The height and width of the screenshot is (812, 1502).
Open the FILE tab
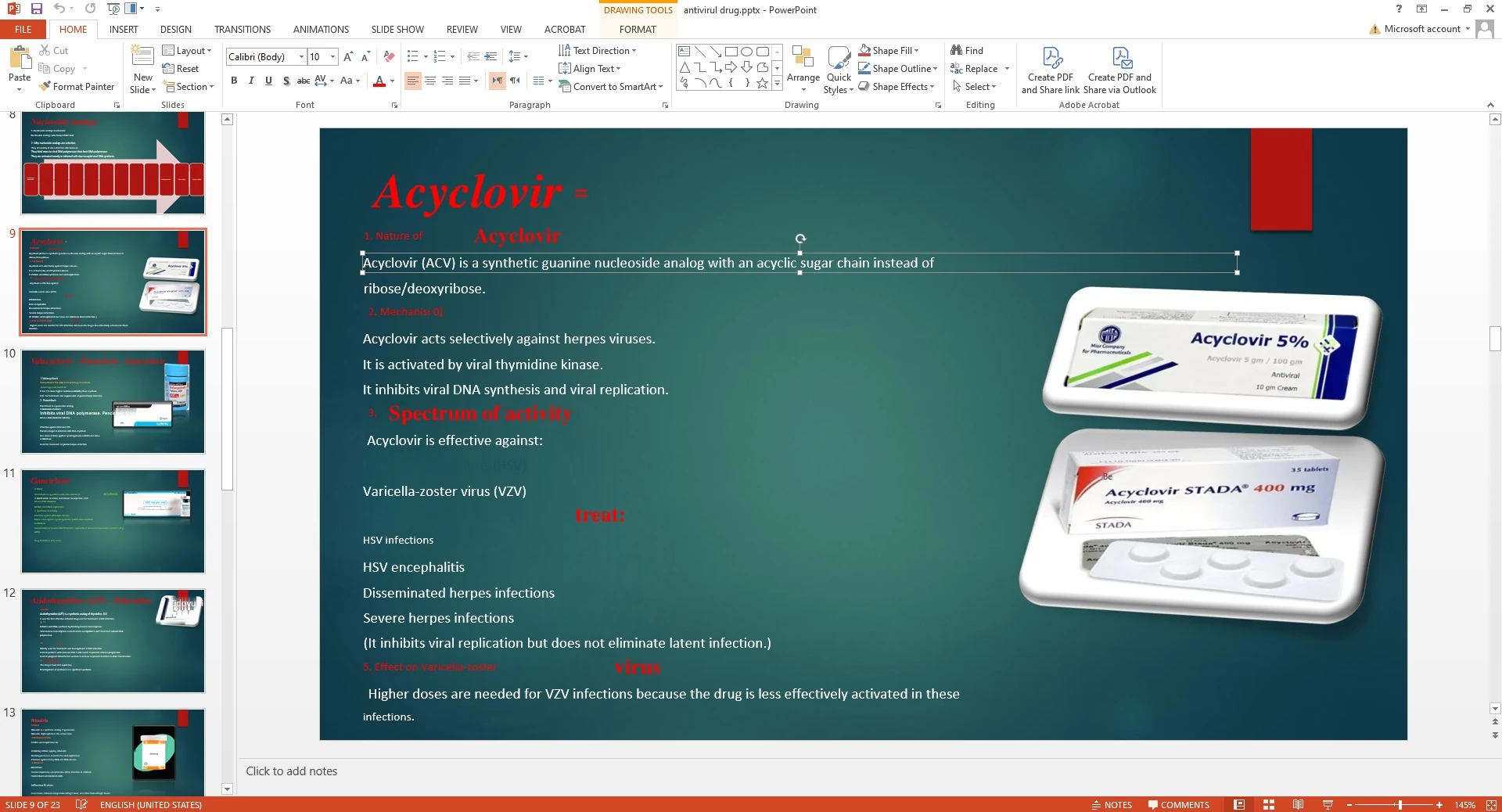click(x=23, y=29)
